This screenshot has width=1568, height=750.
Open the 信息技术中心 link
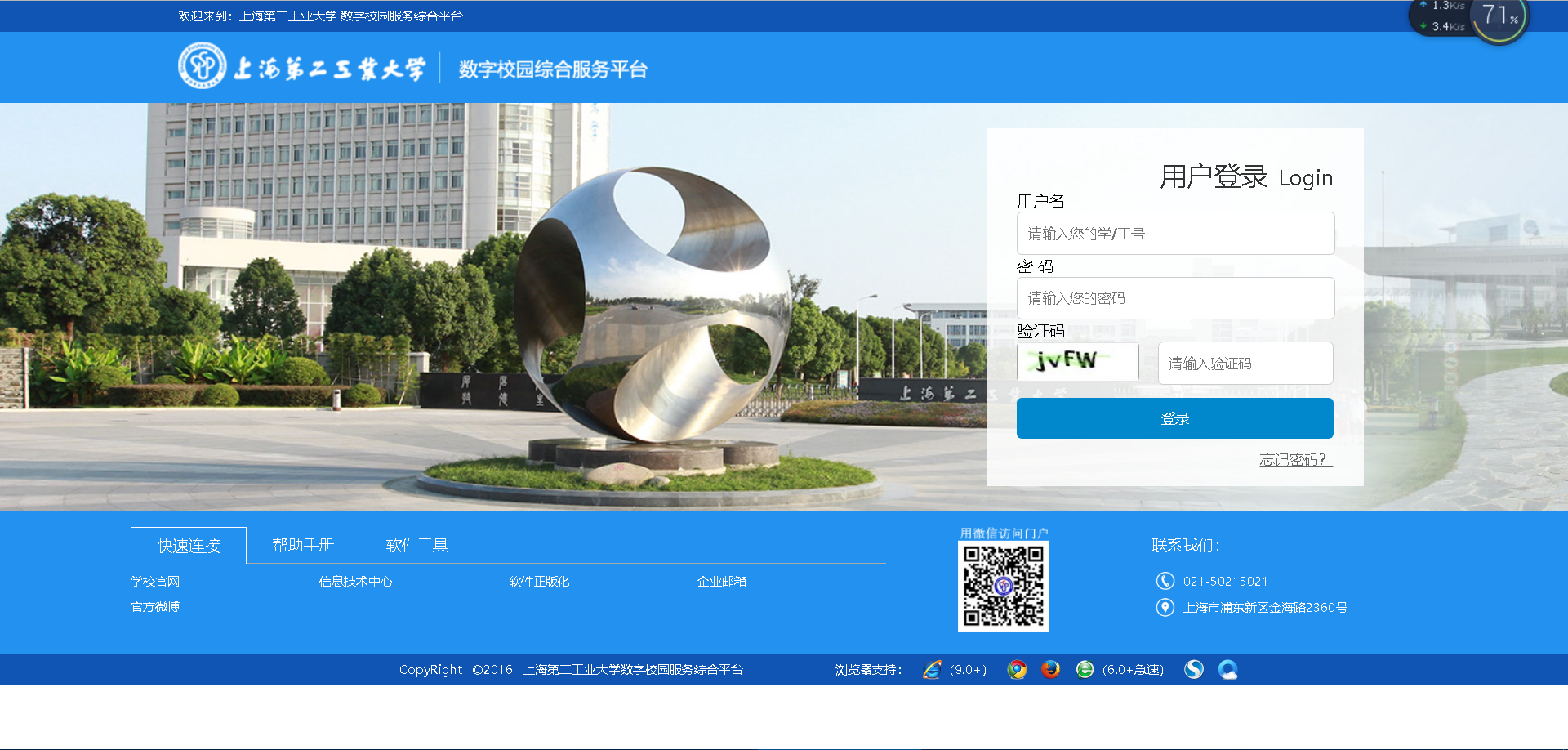pyautogui.click(x=355, y=581)
